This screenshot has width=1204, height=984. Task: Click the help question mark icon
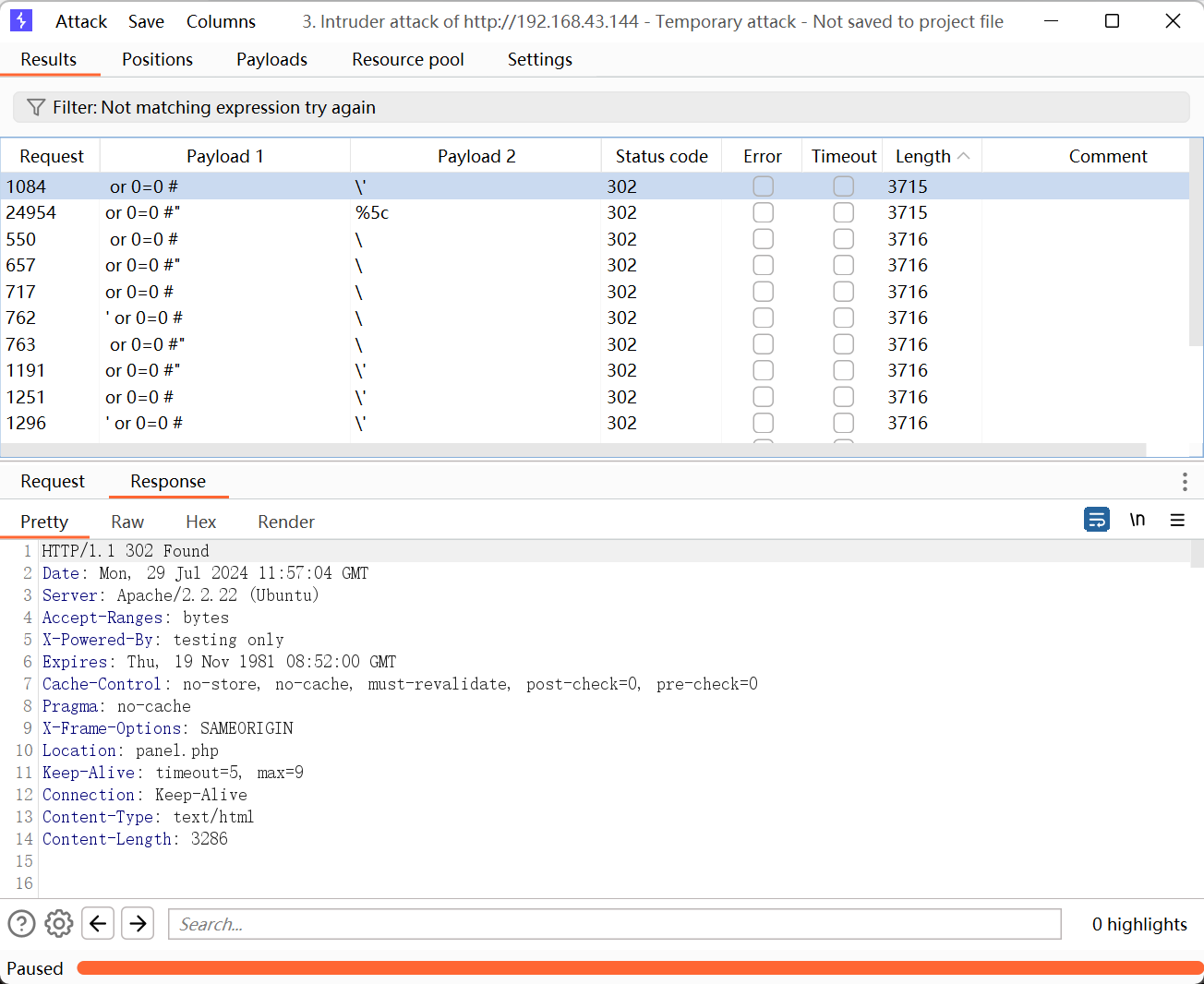(x=21, y=923)
